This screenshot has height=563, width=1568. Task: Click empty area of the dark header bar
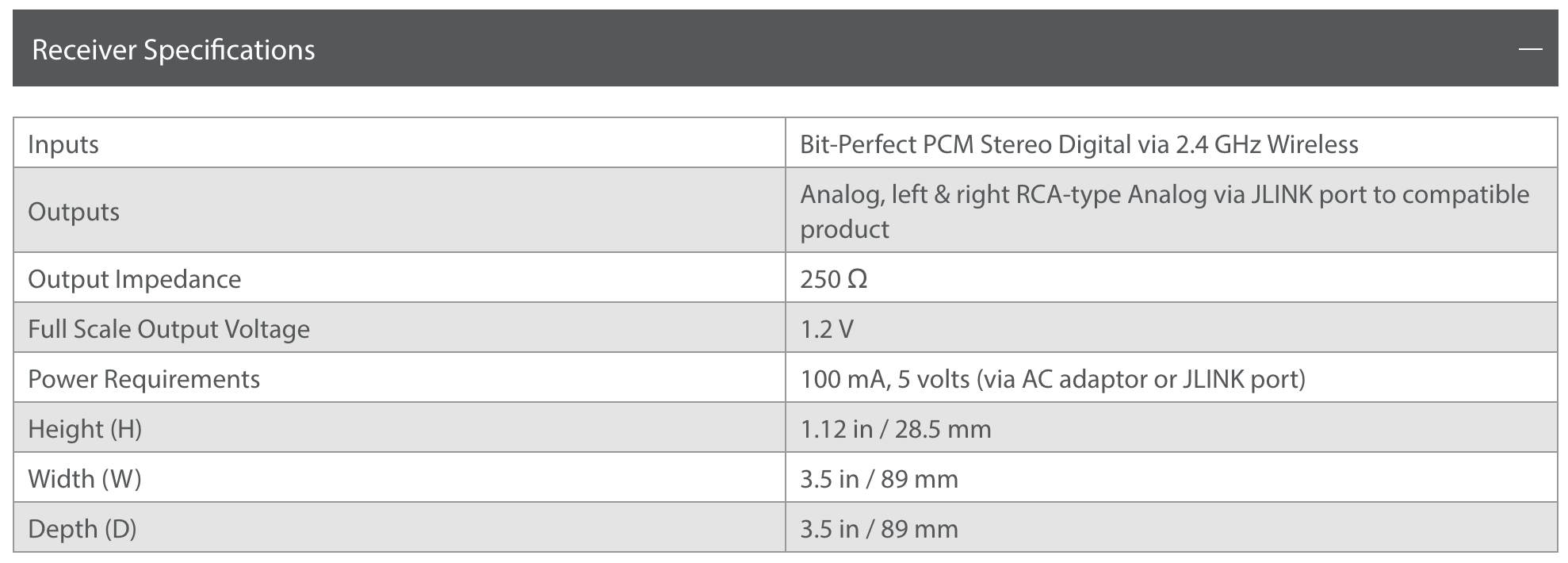872,49
